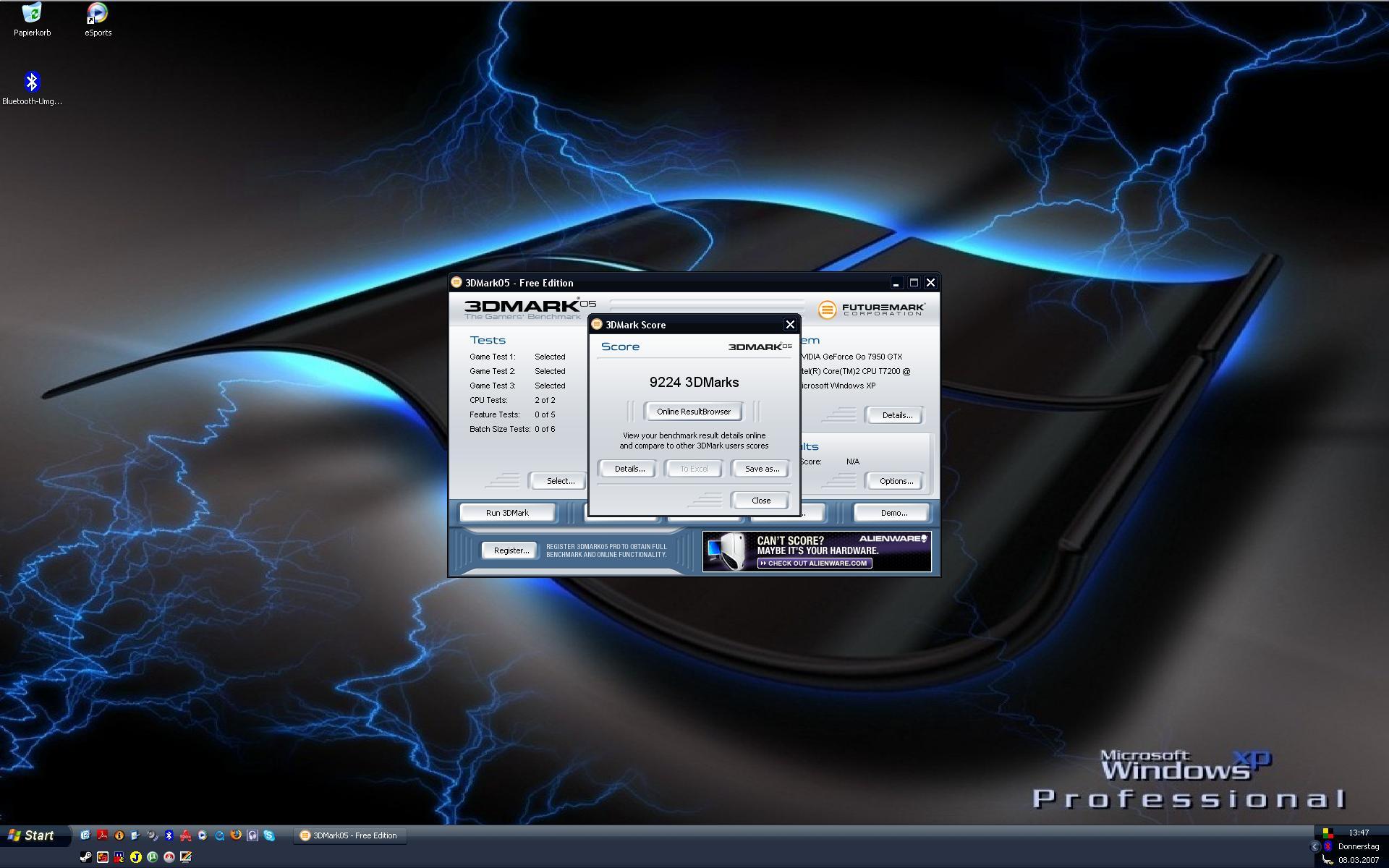Image resolution: width=1389 pixels, height=868 pixels.
Task: Launch QuickTime from quick launch
Action: (x=219, y=836)
